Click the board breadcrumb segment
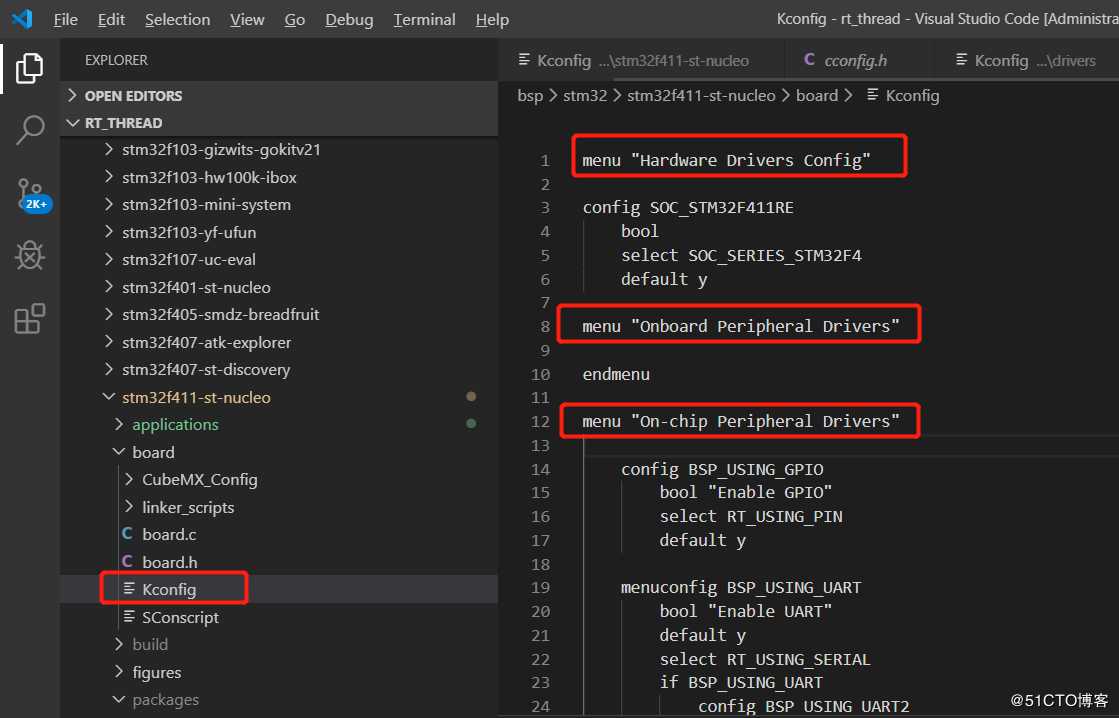The image size is (1119, 718). (x=817, y=96)
